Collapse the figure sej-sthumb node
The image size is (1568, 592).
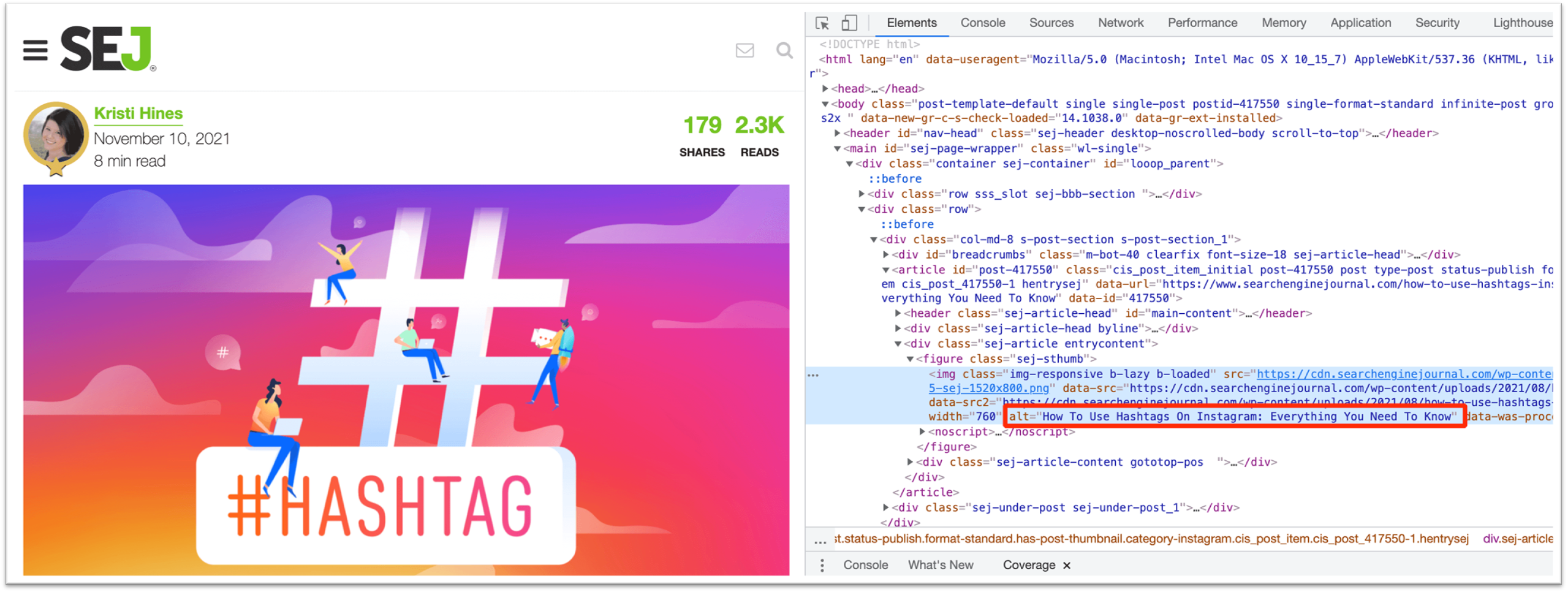[910, 360]
